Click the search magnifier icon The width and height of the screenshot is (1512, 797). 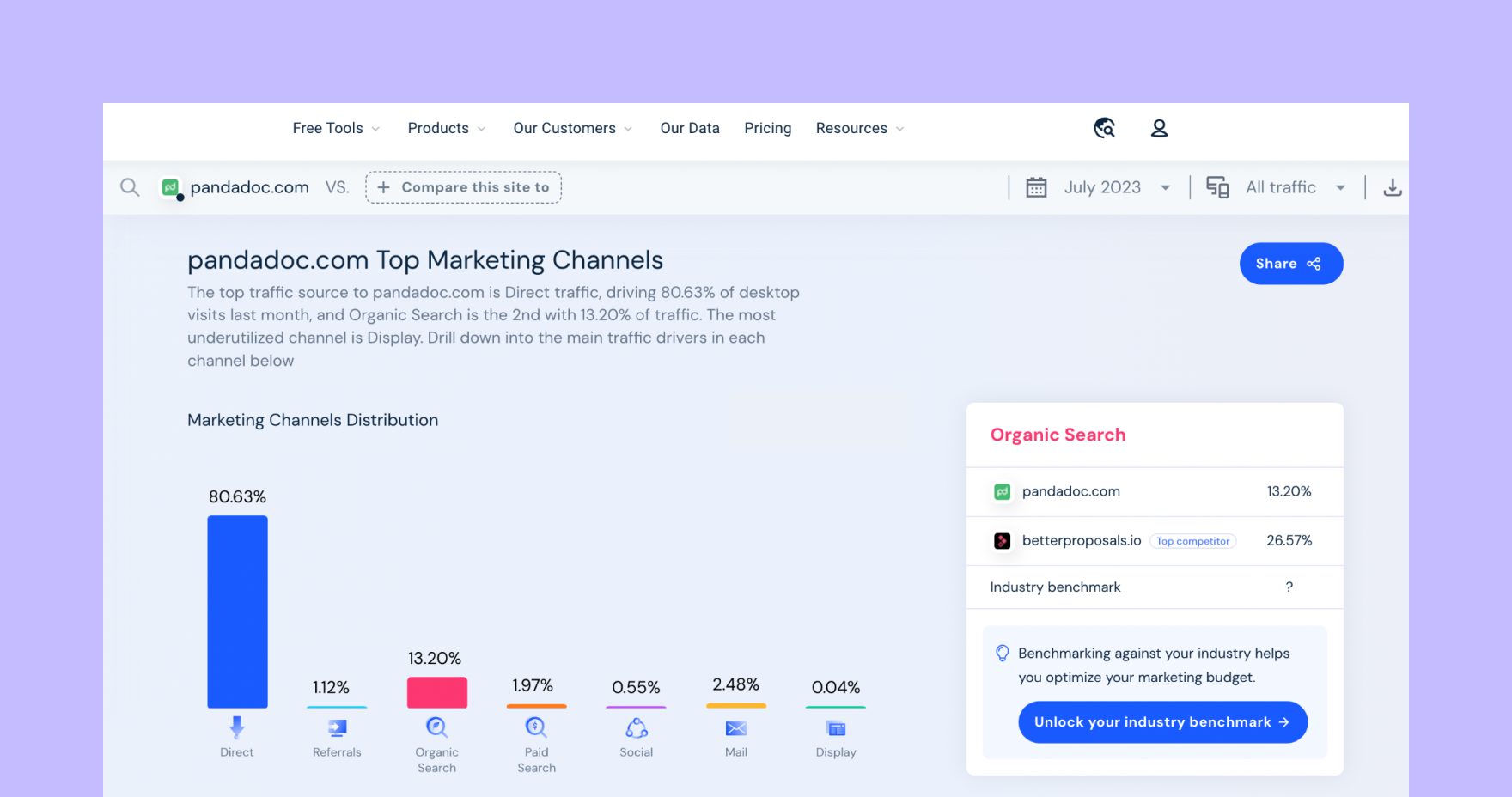point(130,187)
